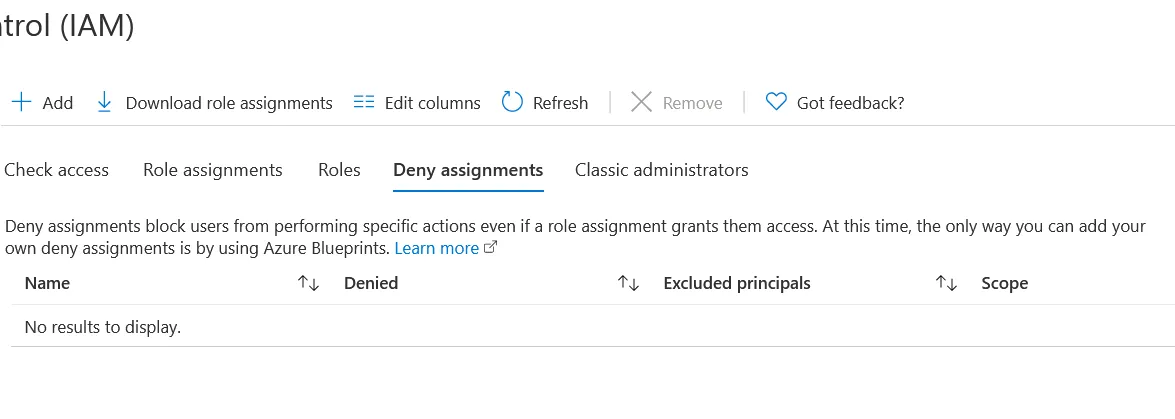Click the Got feedback? text

point(850,103)
